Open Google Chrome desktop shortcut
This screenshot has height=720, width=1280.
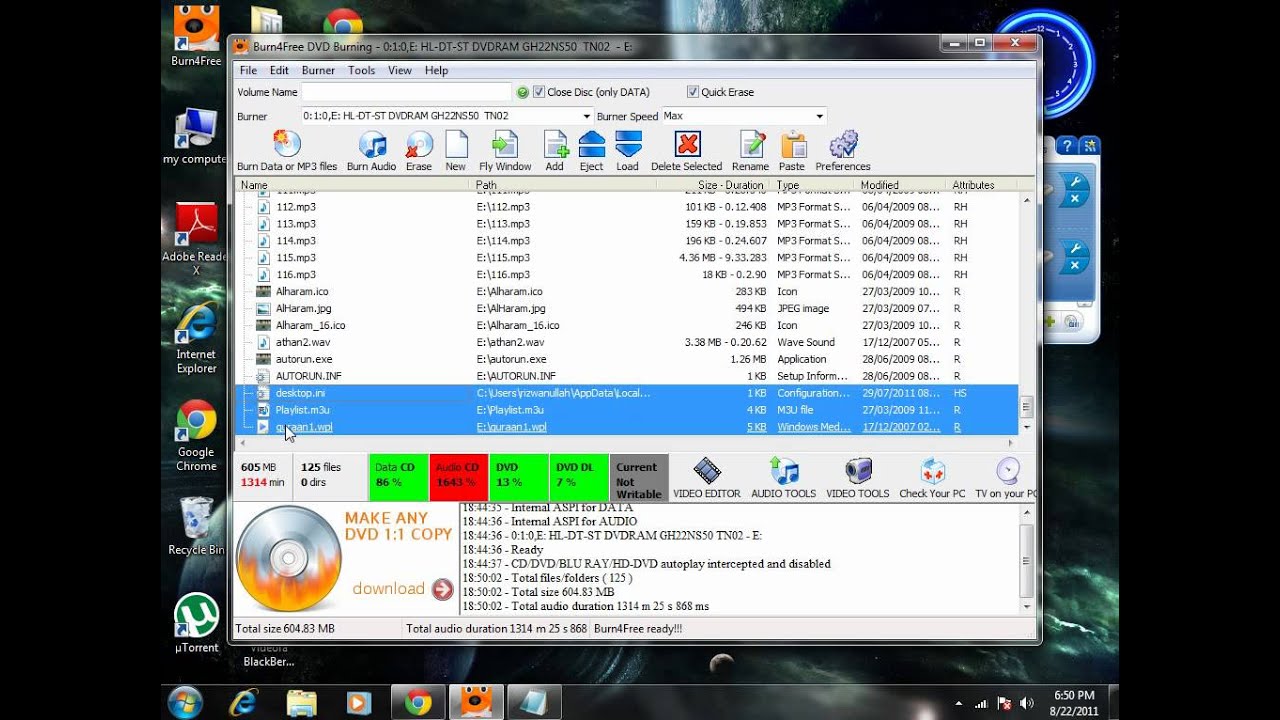[196, 436]
